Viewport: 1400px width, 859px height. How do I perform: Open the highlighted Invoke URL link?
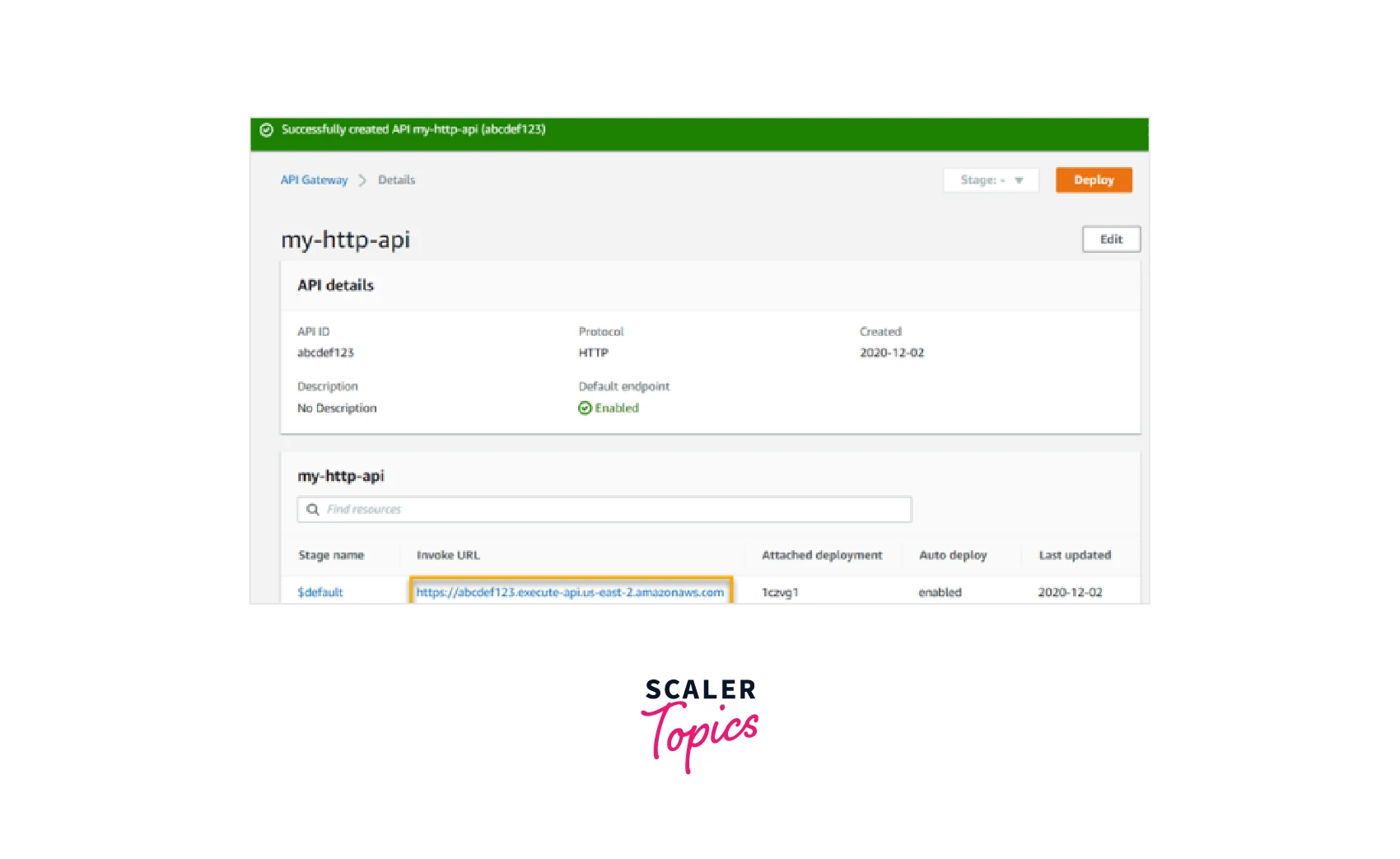click(570, 592)
